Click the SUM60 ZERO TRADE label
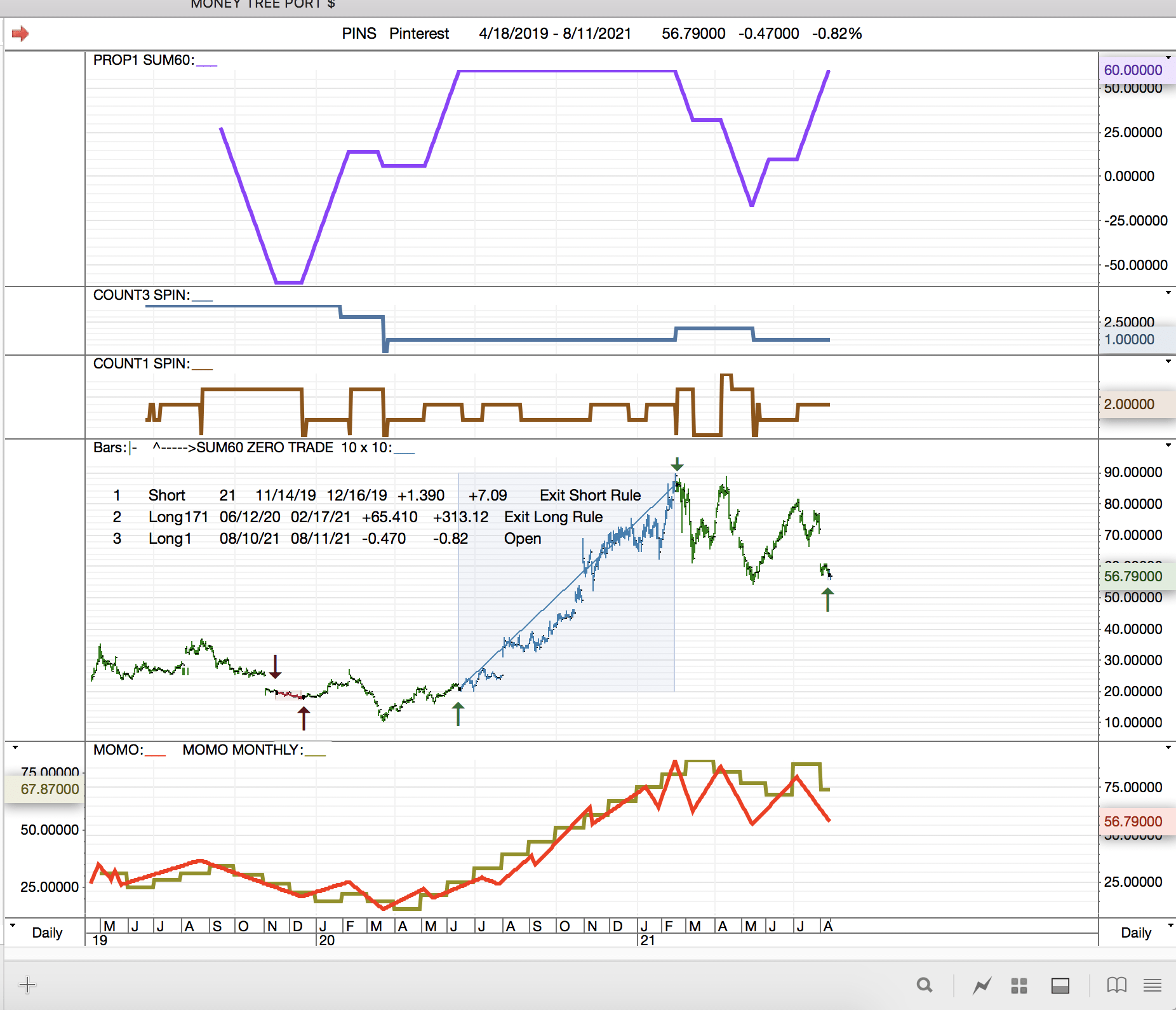The width and height of the screenshot is (1176, 1010). pos(264,448)
